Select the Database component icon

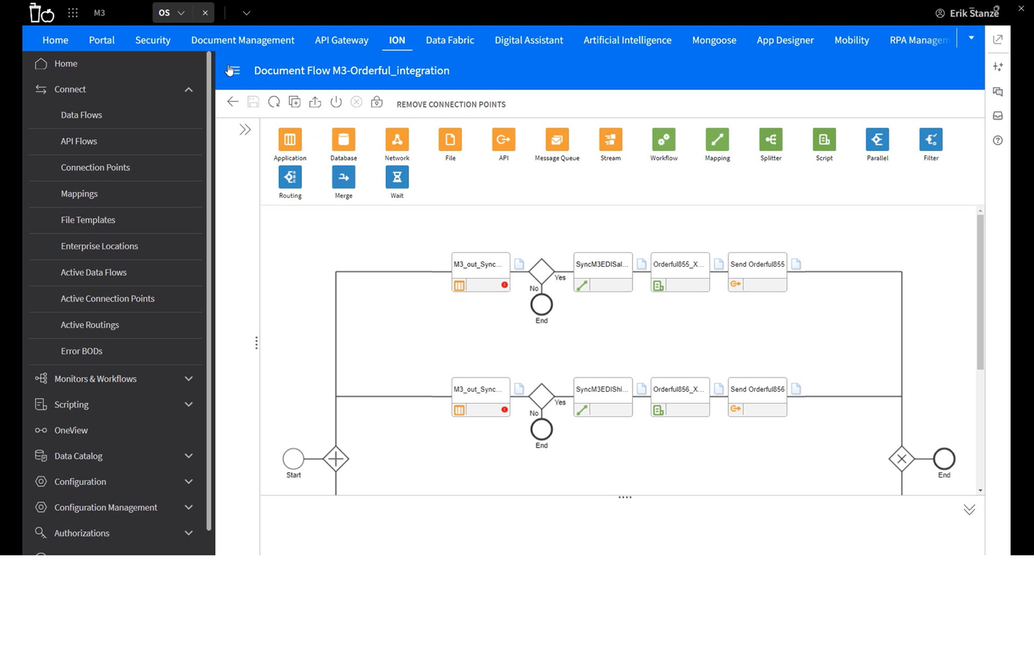[343, 140]
